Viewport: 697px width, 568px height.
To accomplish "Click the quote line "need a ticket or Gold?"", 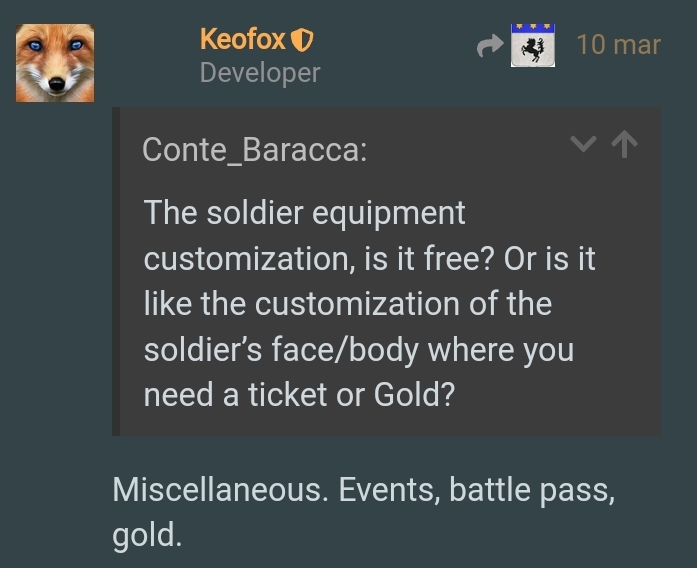I will coord(299,395).
